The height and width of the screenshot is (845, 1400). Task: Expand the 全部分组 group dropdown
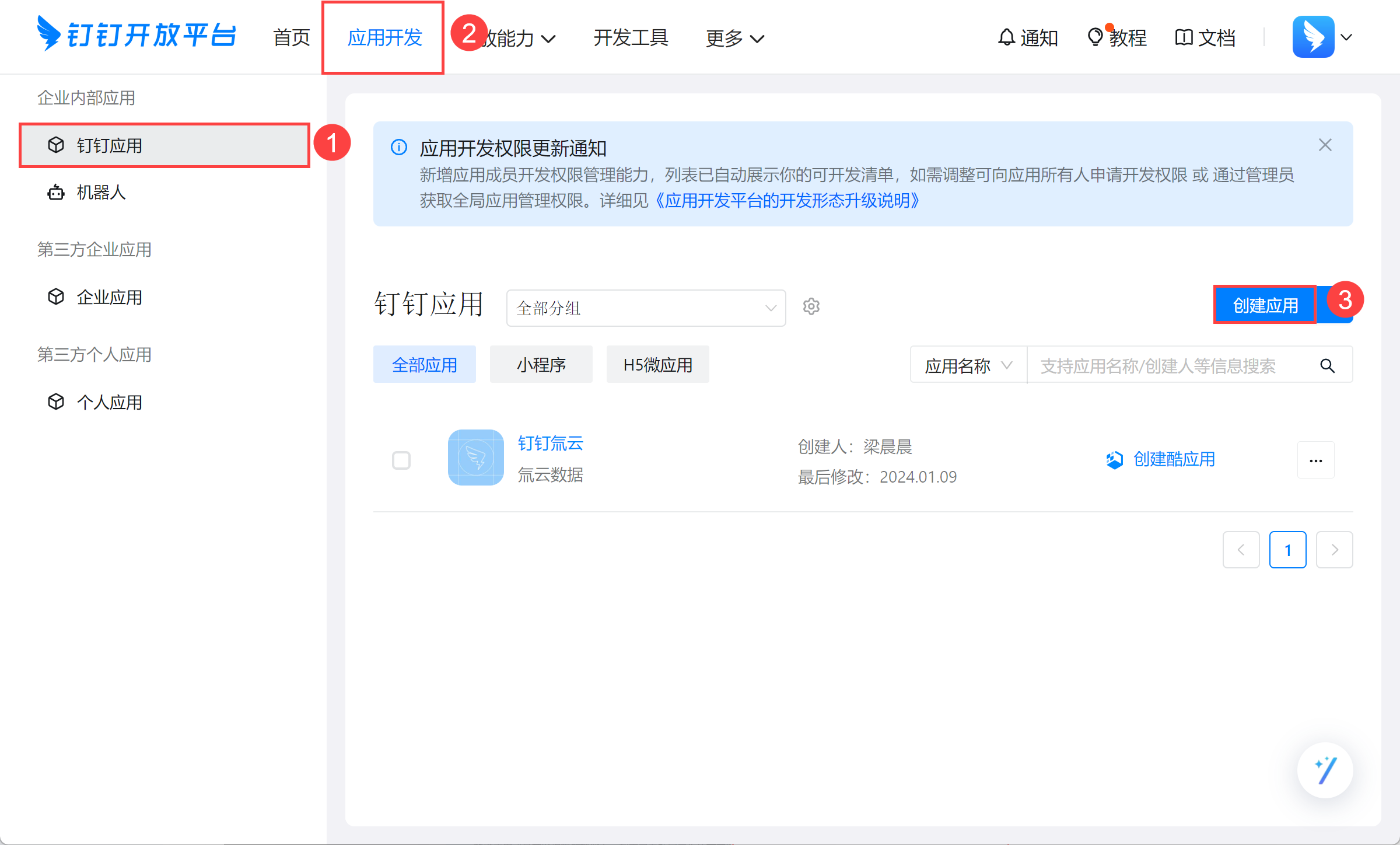pos(646,308)
